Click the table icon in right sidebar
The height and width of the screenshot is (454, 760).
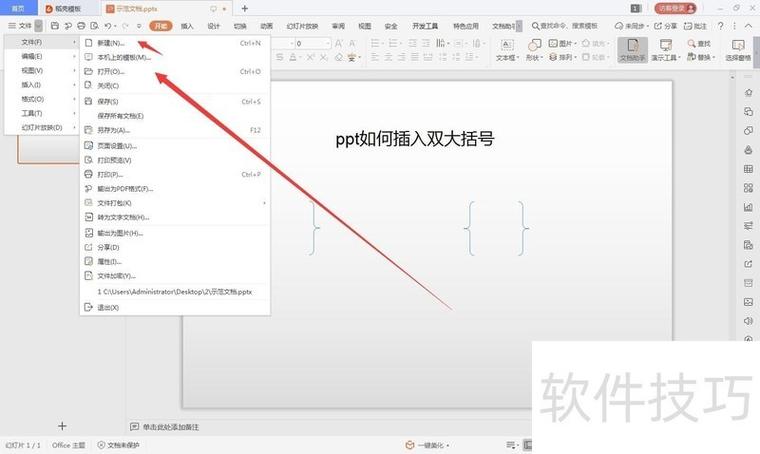pos(748,169)
